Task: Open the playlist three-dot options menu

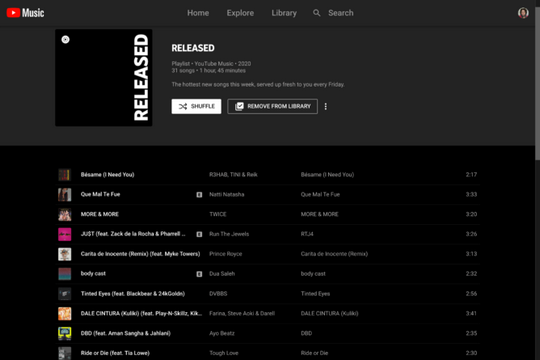Action: (x=325, y=106)
